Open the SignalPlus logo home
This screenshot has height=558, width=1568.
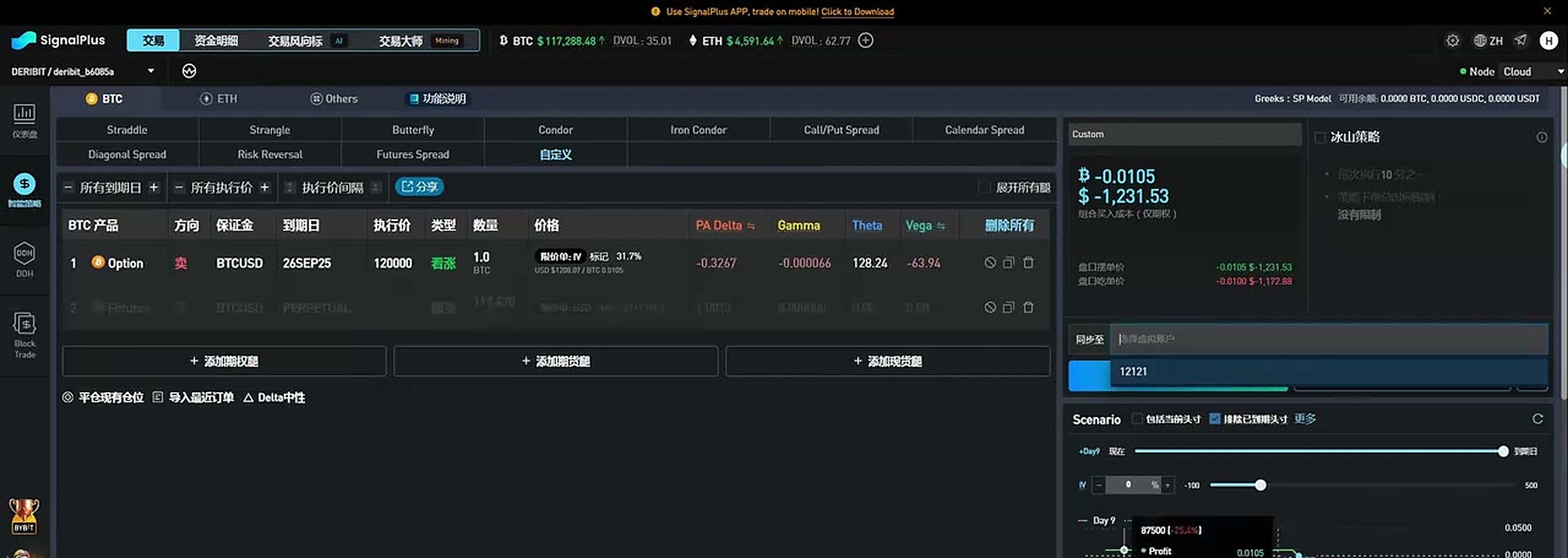click(58, 40)
